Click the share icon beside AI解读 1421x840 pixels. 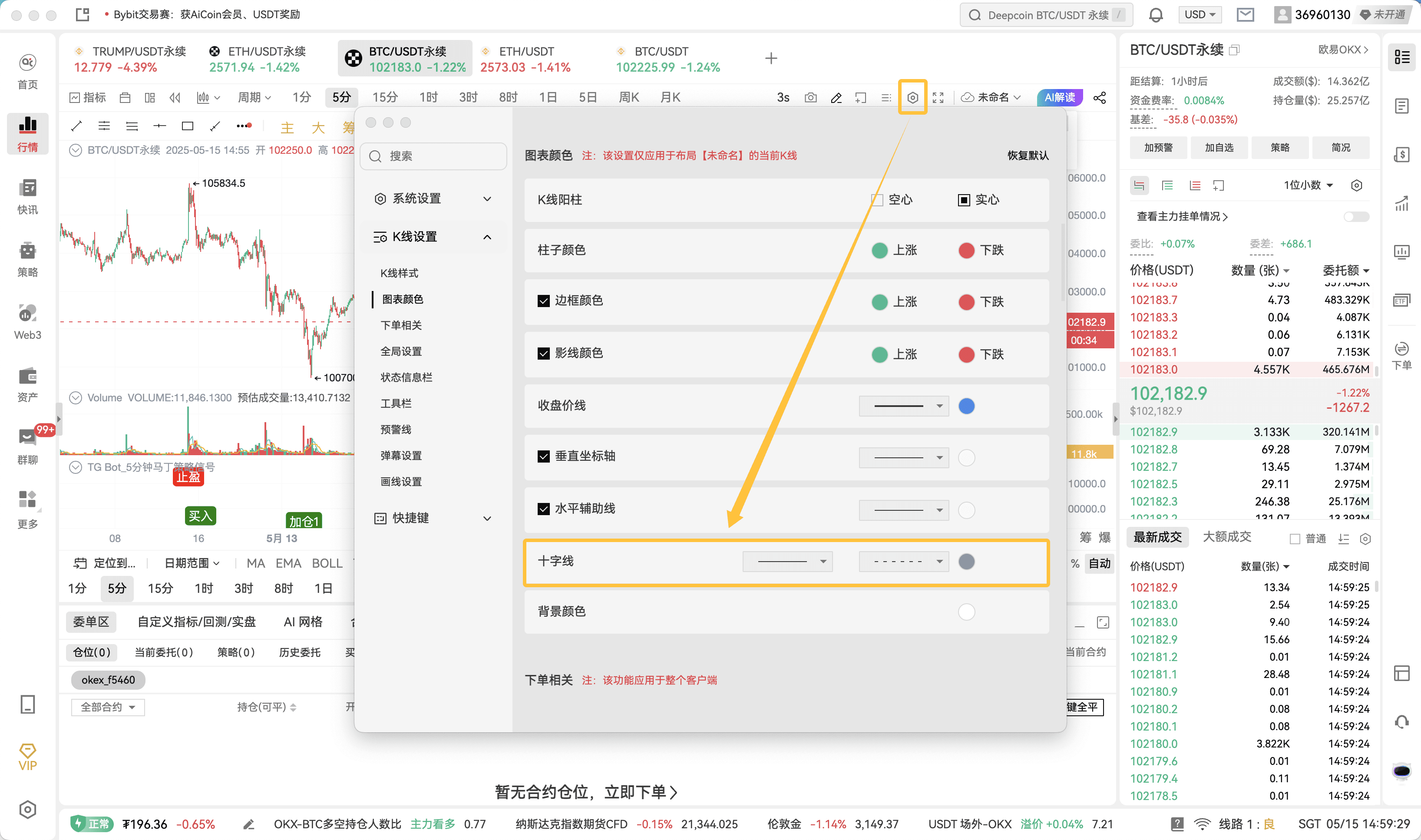[1100, 97]
